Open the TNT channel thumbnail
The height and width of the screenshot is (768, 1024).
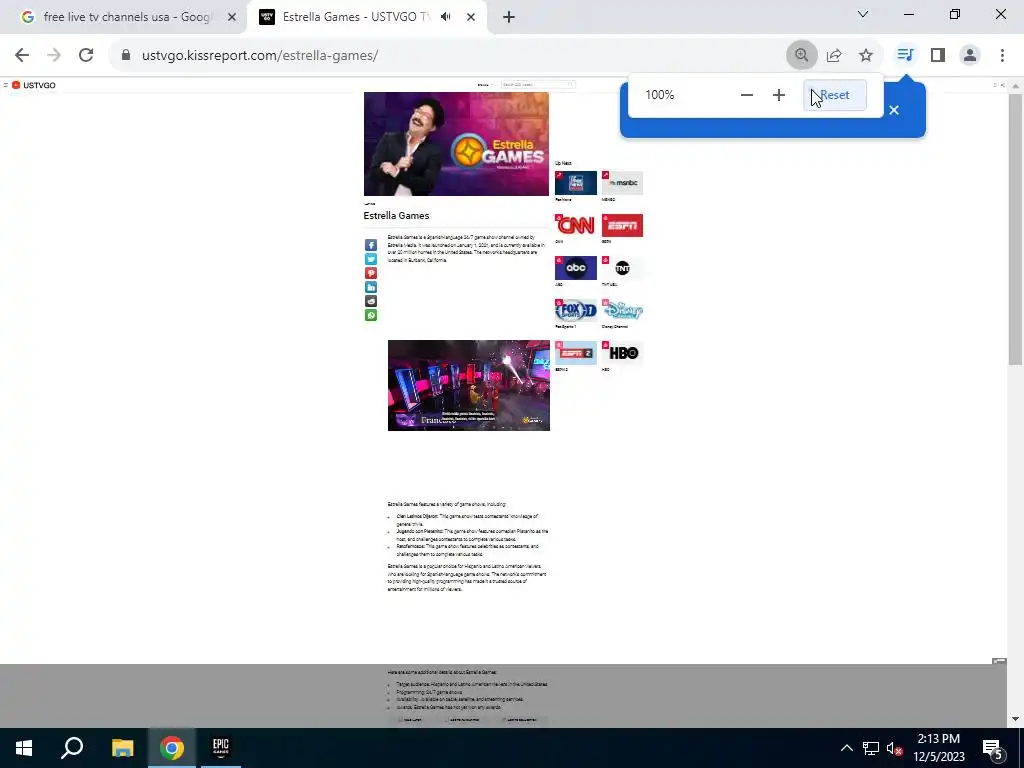coord(622,268)
